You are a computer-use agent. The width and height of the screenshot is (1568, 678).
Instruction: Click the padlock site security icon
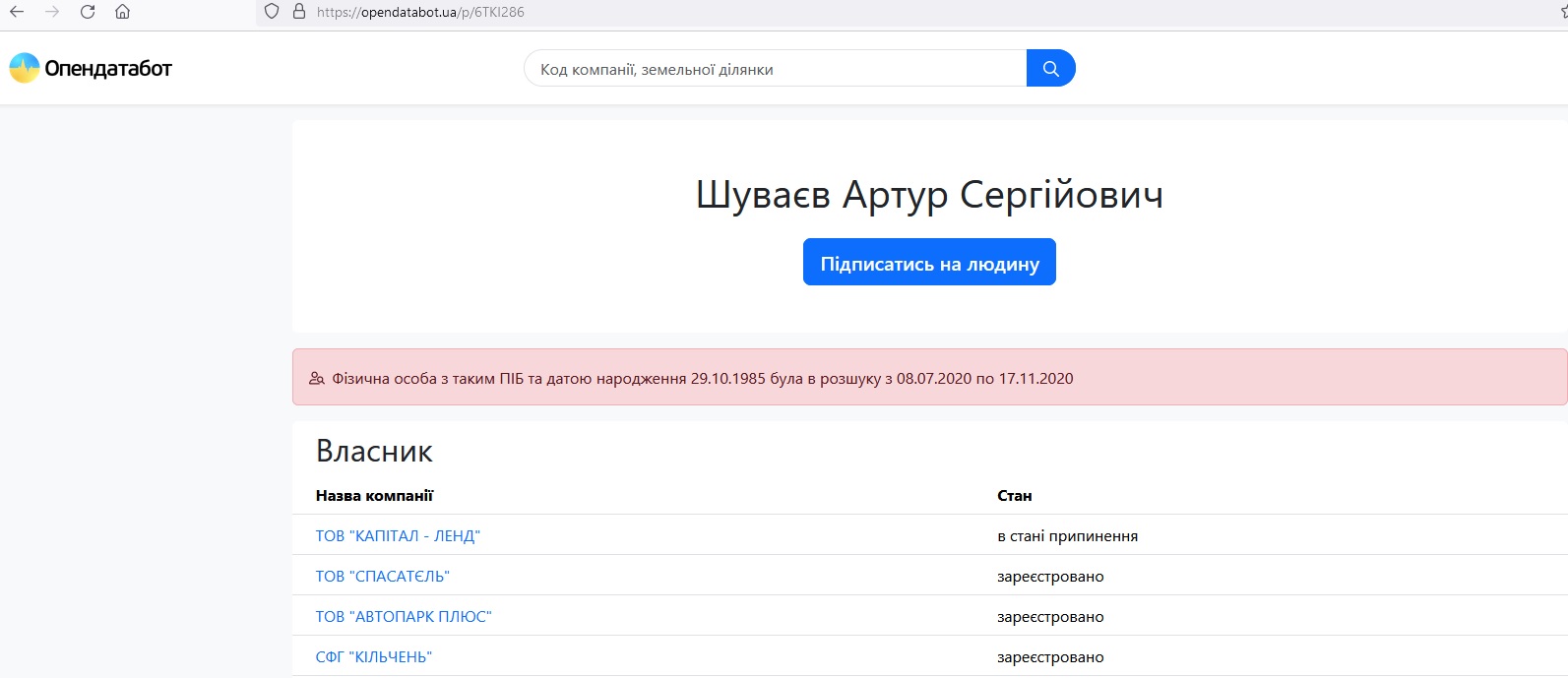pyautogui.click(x=299, y=12)
